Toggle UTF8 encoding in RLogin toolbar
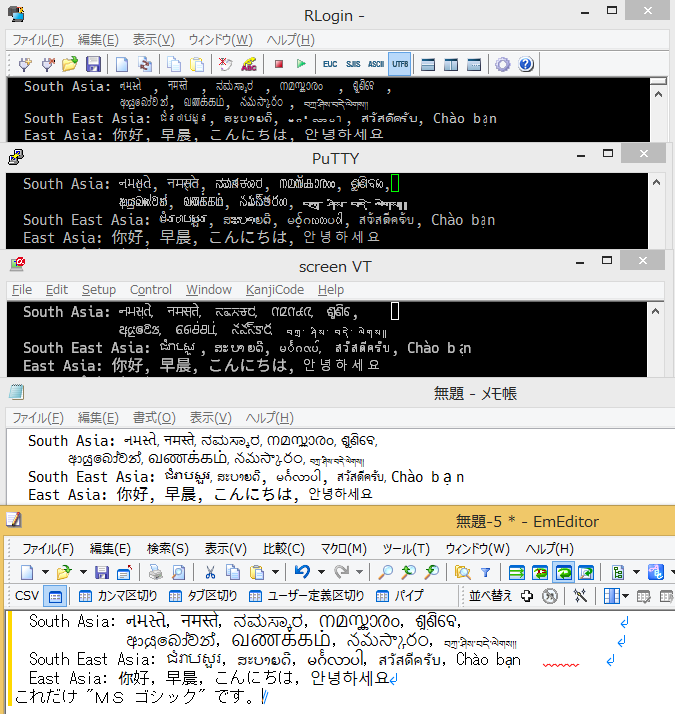 [400, 64]
